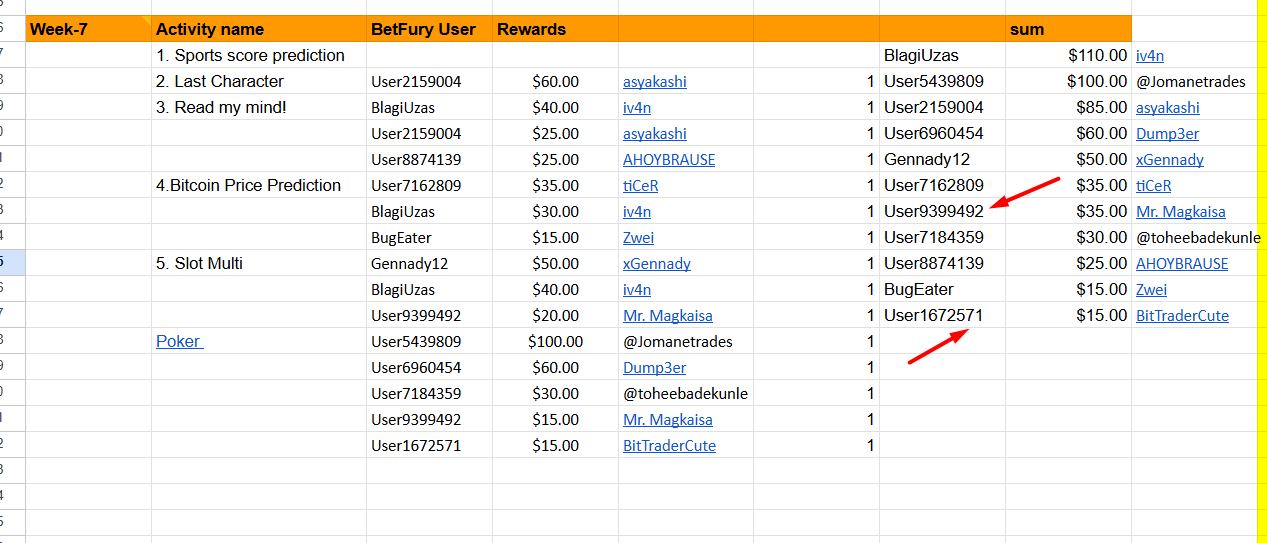
Task: Select User1672571 cell the lower arrow points to
Action: pyautogui.click(x=942, y=315)
